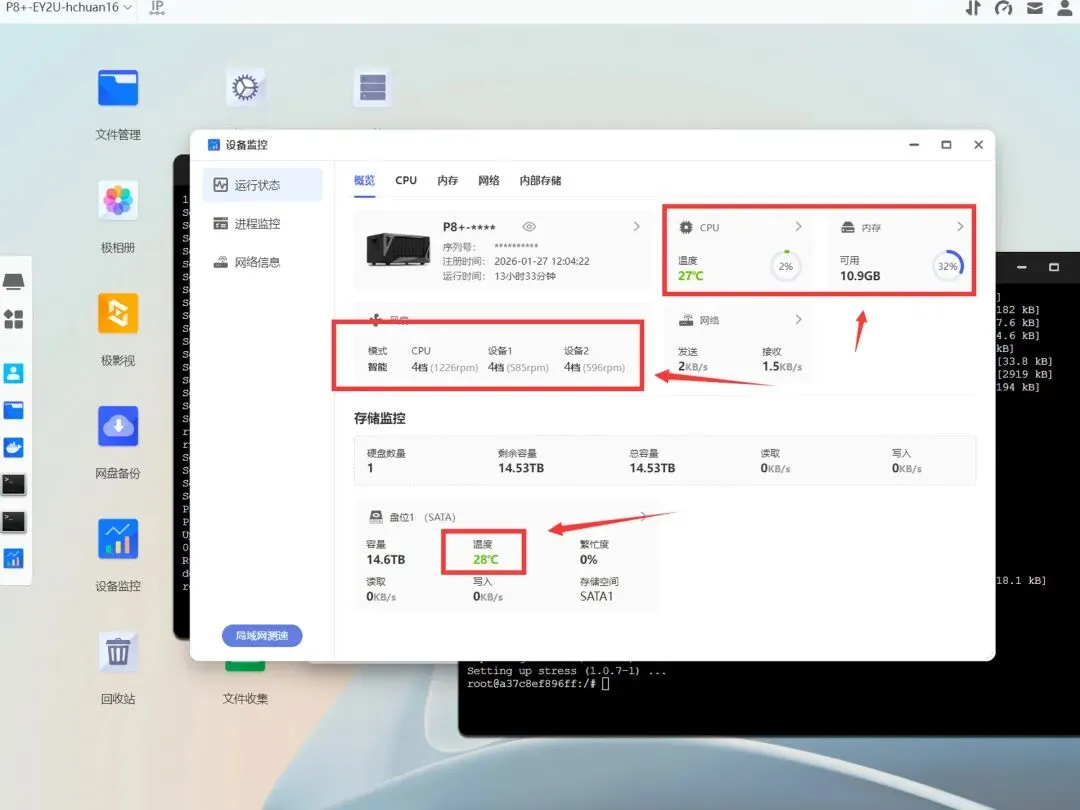Open the 网盘备份 cloud backup app
Viewport: 1080px width, 810px height.
(x=118, y=426)
